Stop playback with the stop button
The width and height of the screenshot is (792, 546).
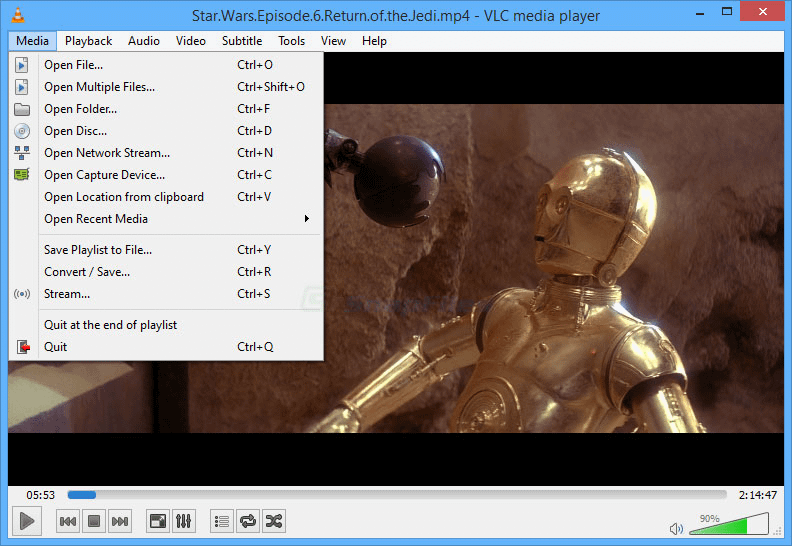pyautogui.click(x=94, y=521)
